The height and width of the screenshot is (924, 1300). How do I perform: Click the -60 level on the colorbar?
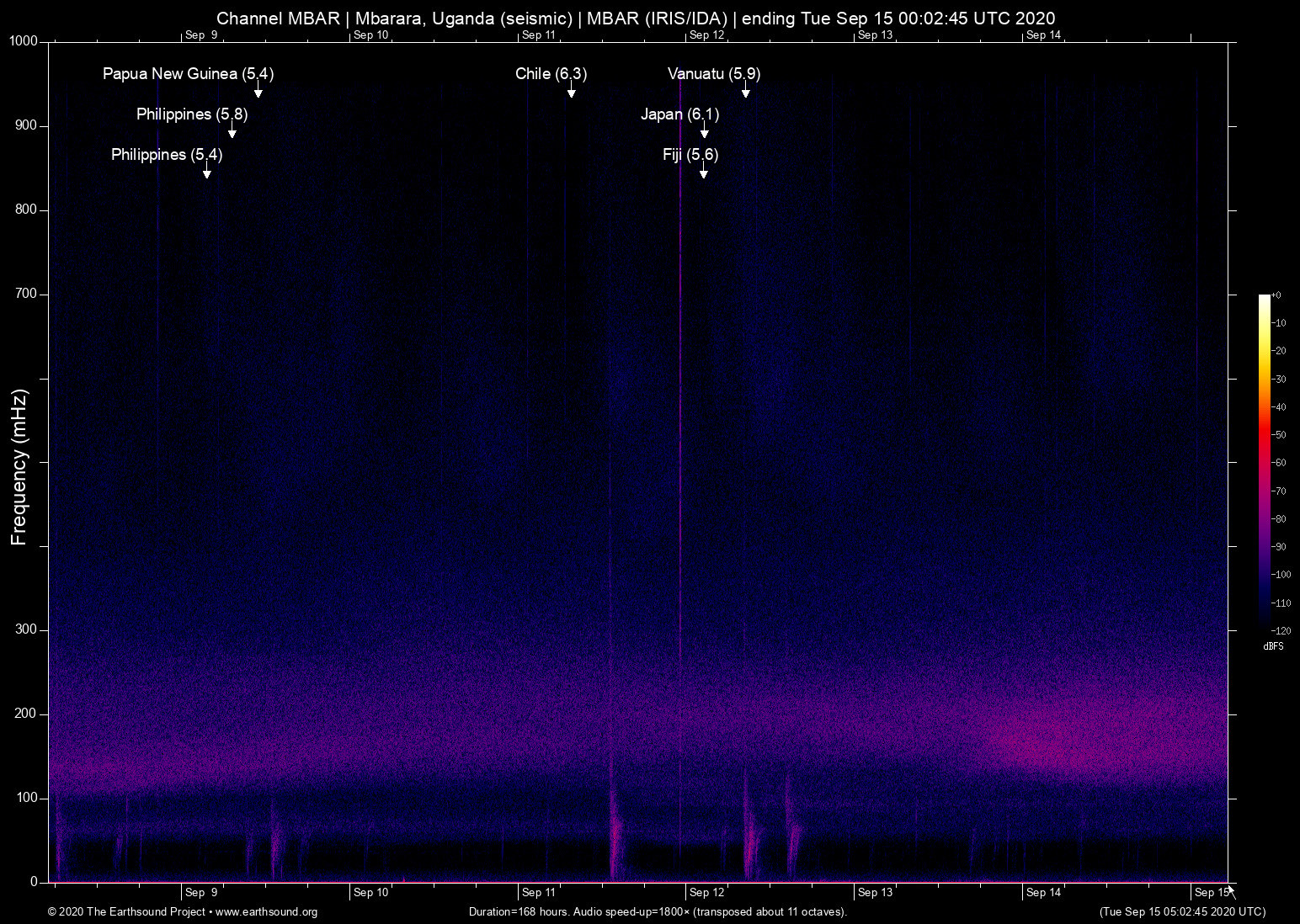tap(1279, 462)
